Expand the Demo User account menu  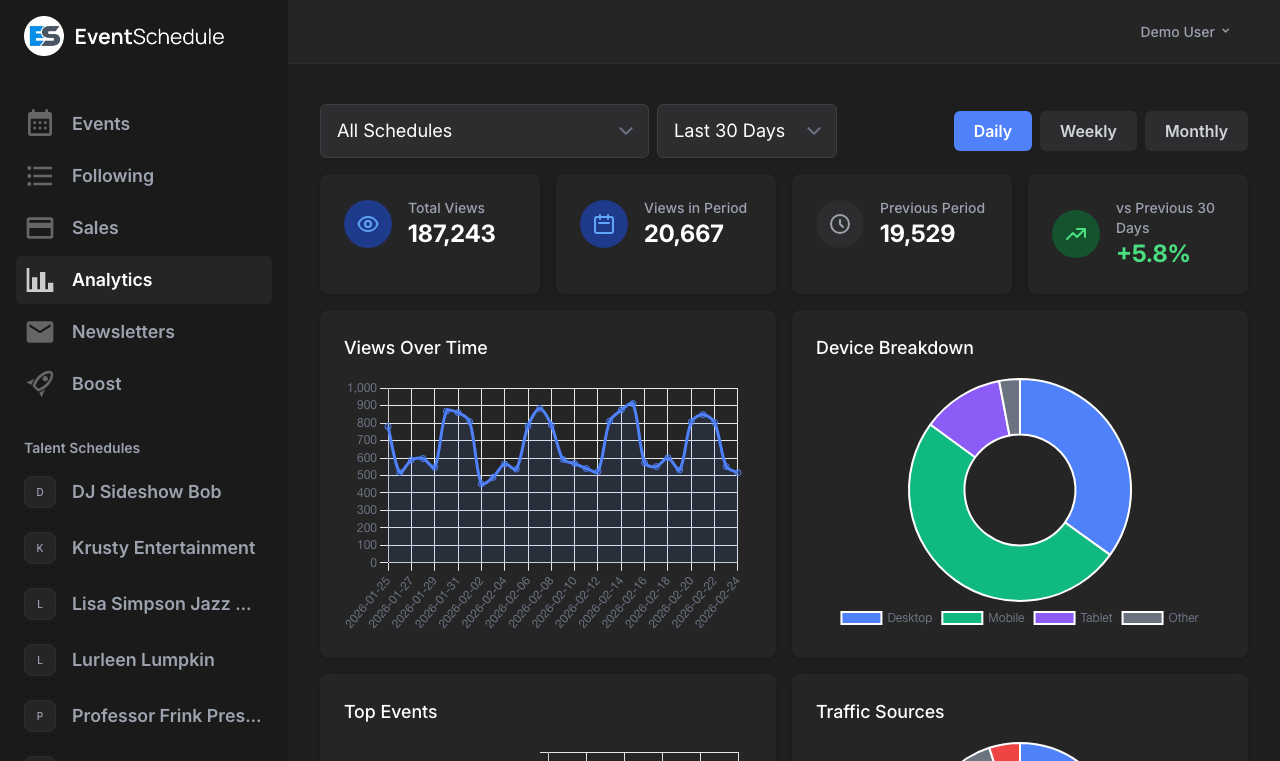(x=1184, y=31)
